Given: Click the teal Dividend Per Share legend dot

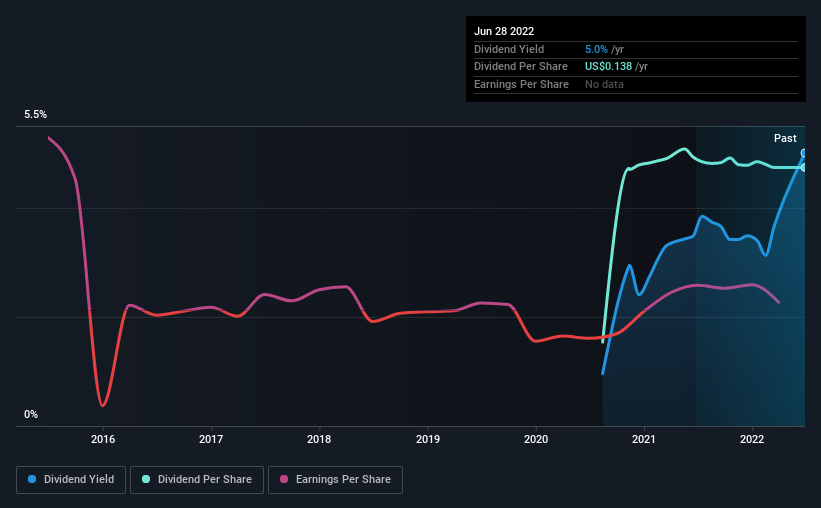Looking at the screenshot, I should click(146, 479).
